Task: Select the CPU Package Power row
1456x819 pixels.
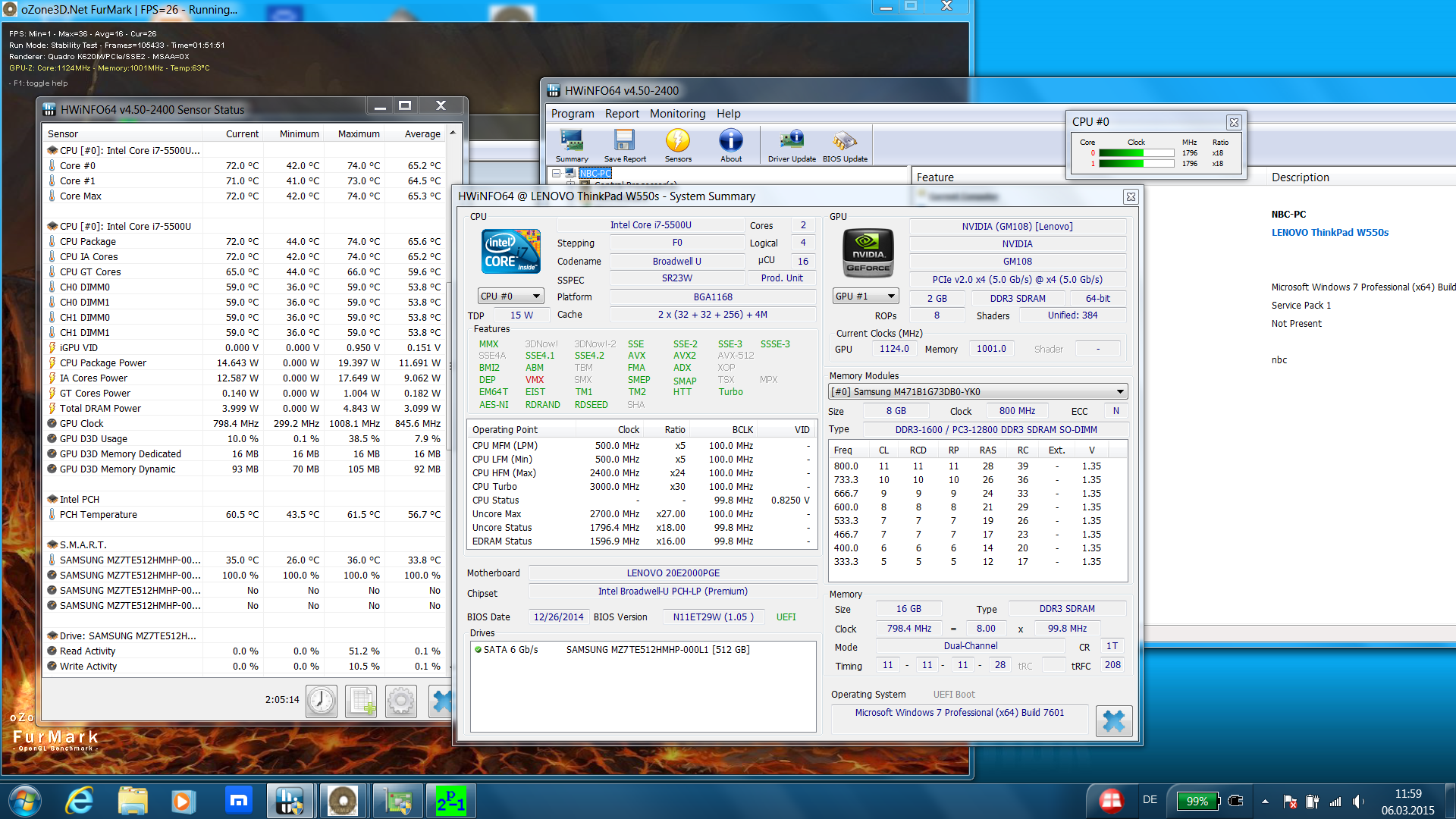Action: tap(244, 362)
